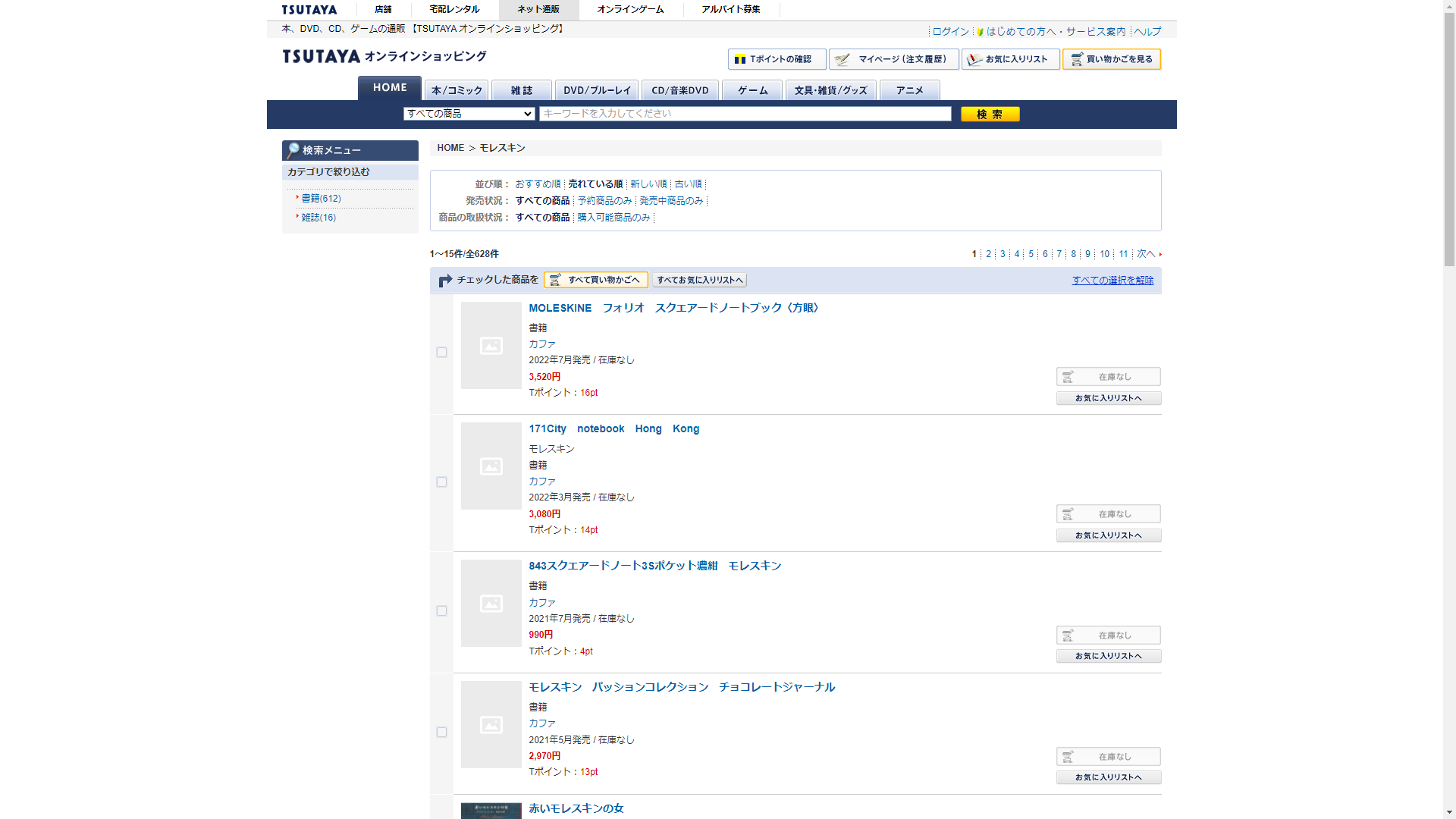The height and width of the screenshot is (819, 1456).
Task: Open My Page order history
Action: 893,59
